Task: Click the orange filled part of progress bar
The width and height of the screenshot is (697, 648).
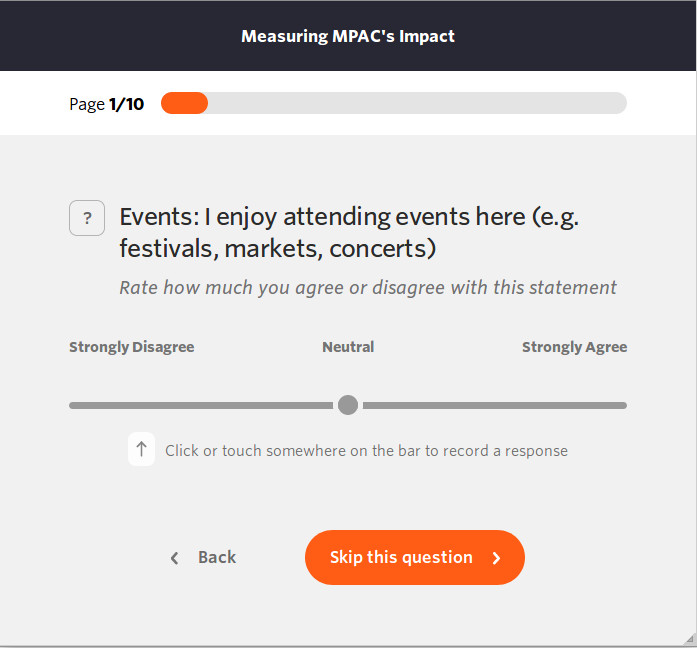Action: click(184, 103)
